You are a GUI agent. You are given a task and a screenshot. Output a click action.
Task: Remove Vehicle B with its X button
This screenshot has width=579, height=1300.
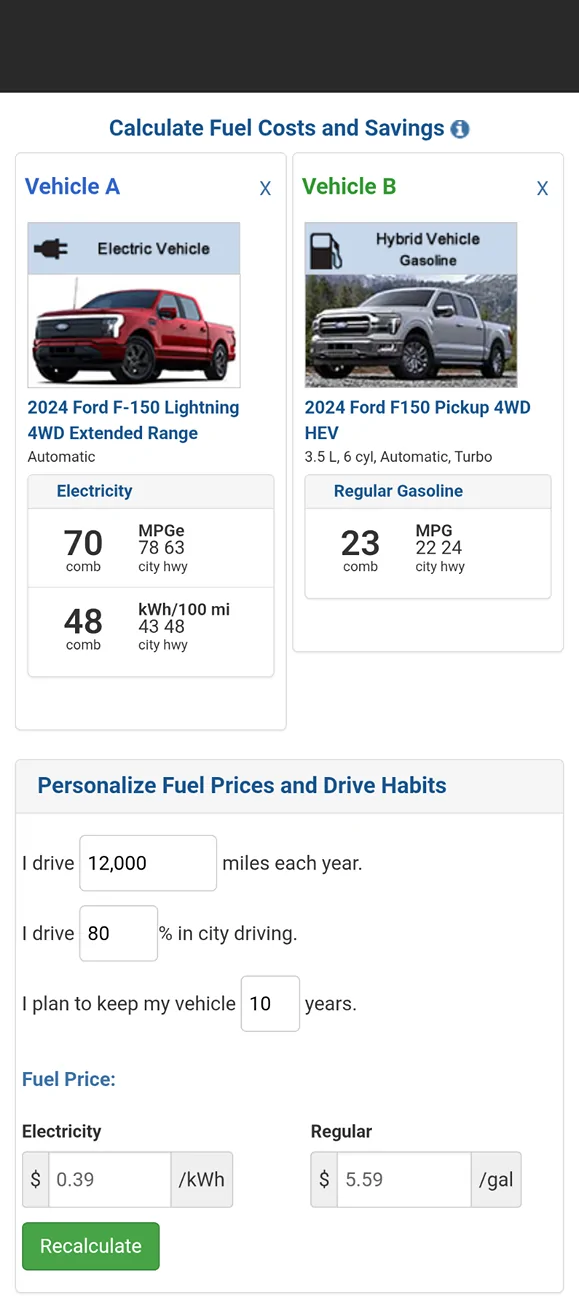[542, 188]
